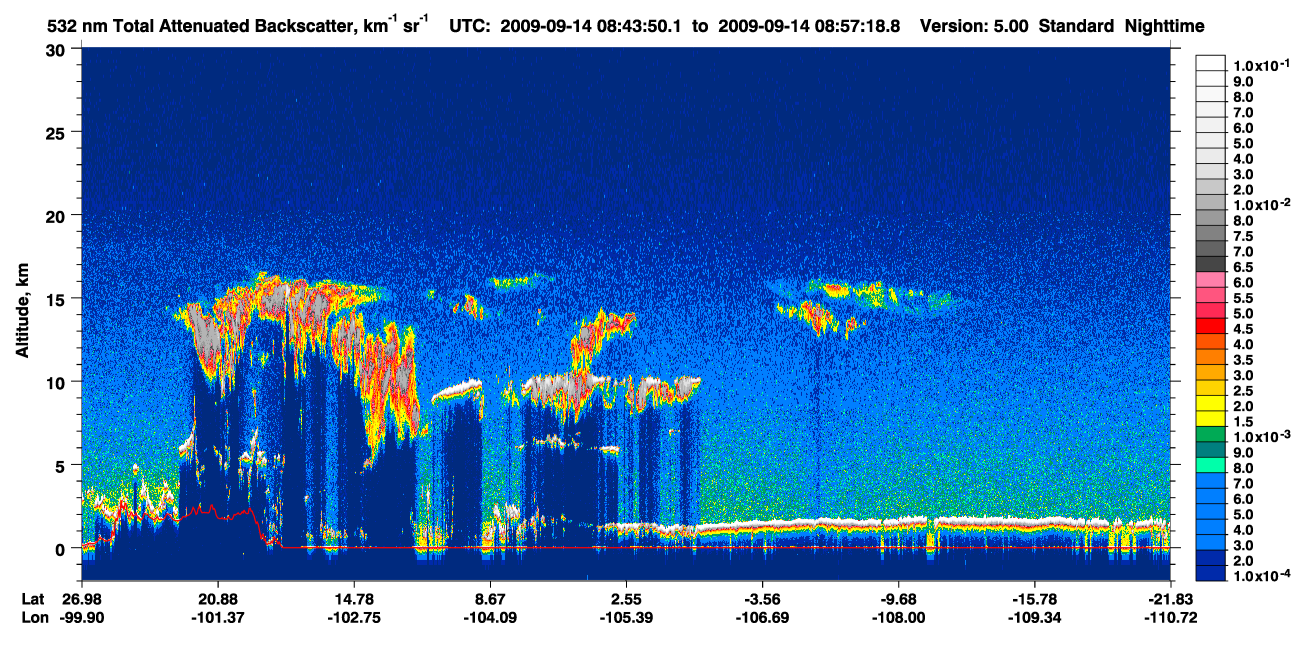Click the colorbar label '7.5'
The image size is (1300, 667).
(x=1244, y=236)
